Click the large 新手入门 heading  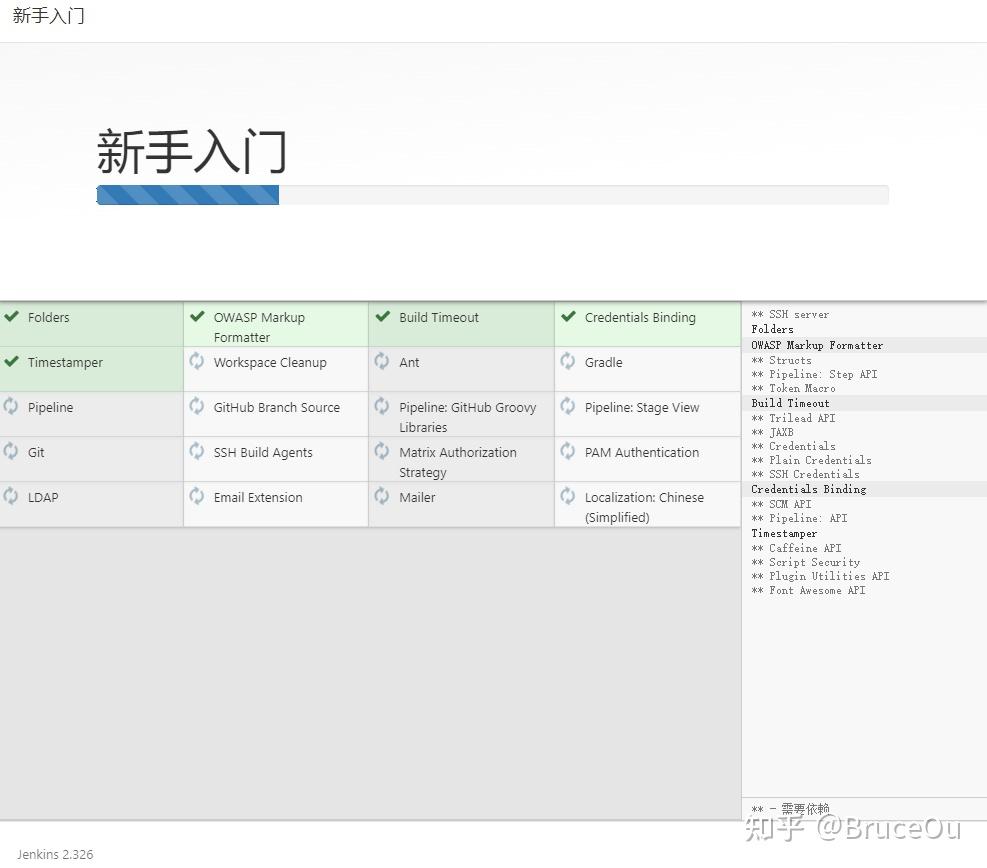pos(191,152)
